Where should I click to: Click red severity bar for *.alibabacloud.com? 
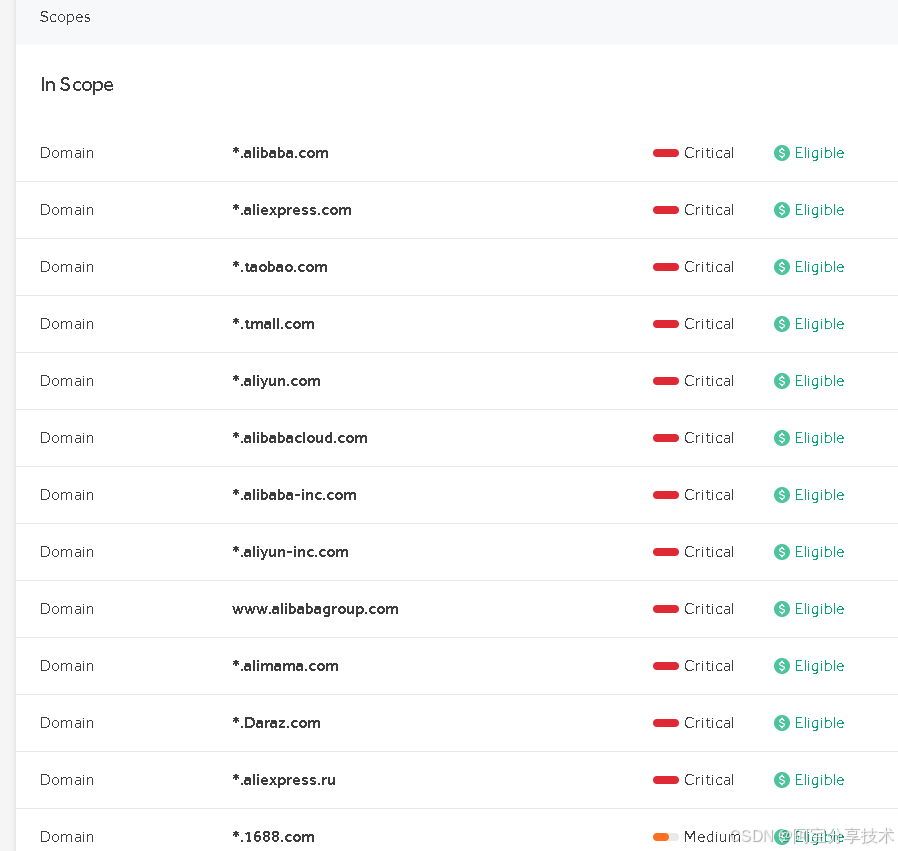665,438
